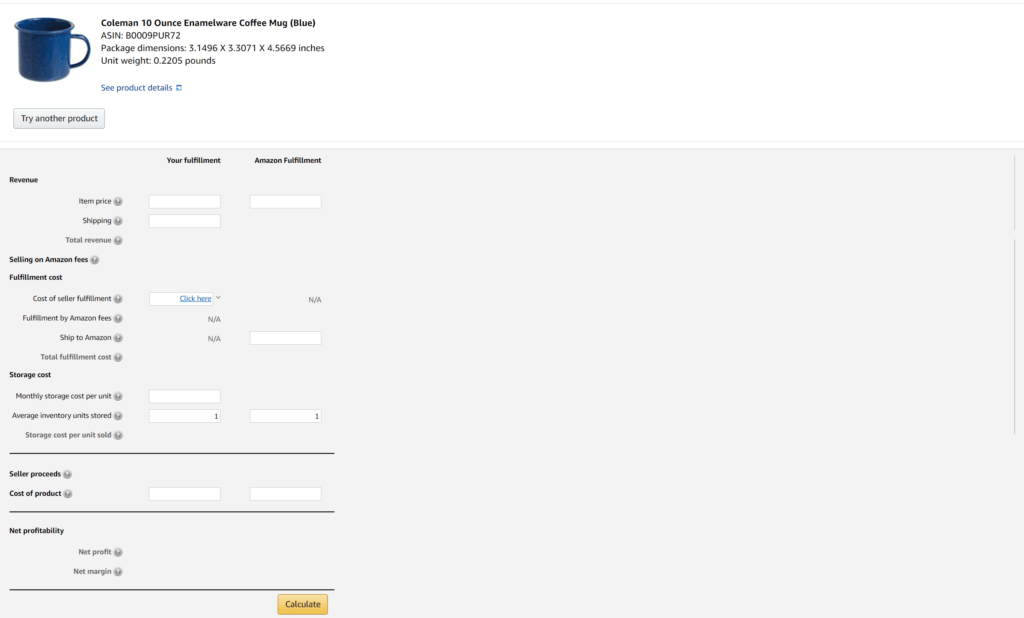The height and width of the screenshot is (618, 1024).
Task: Open the Ship to Amazon help tooltip
Action: point(120,337)
